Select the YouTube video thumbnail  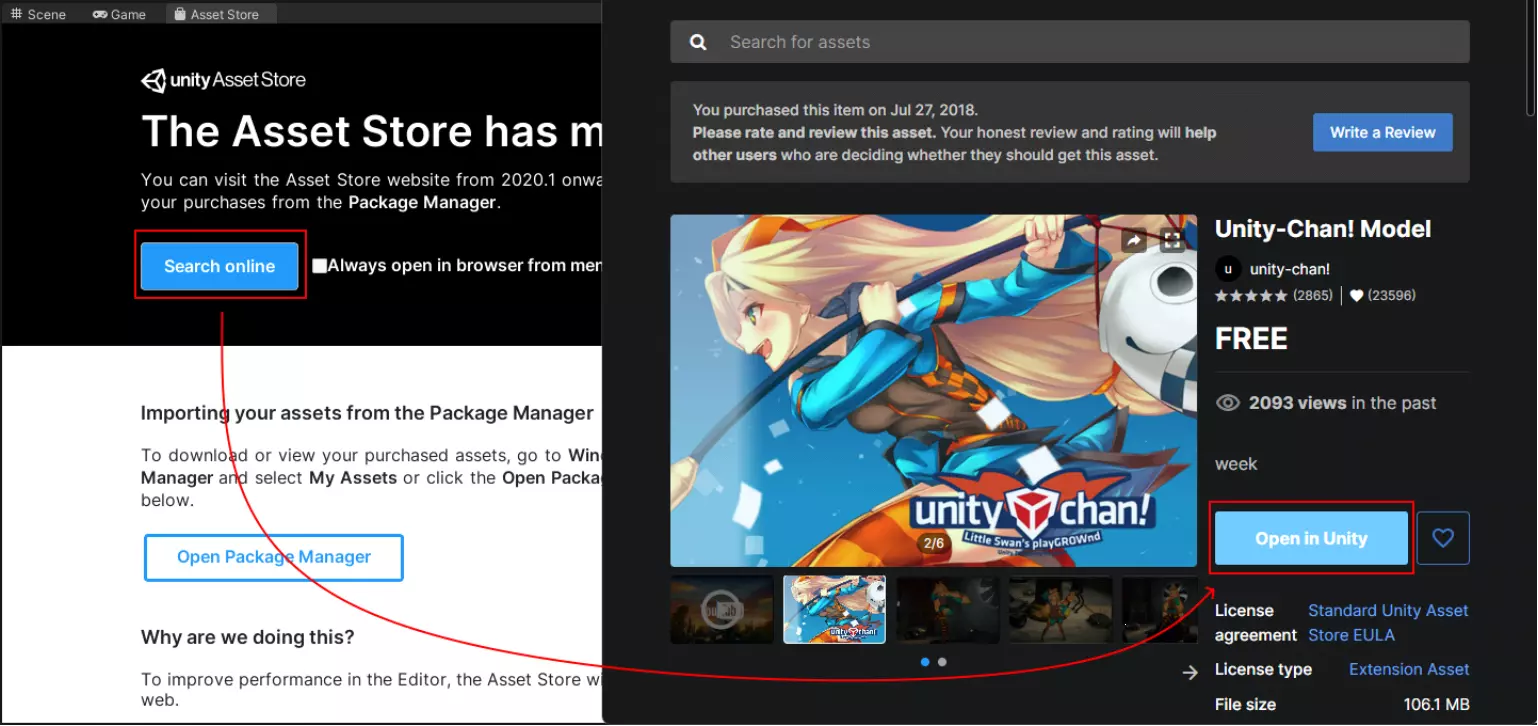pyautogui.click(x=722, y=609)
